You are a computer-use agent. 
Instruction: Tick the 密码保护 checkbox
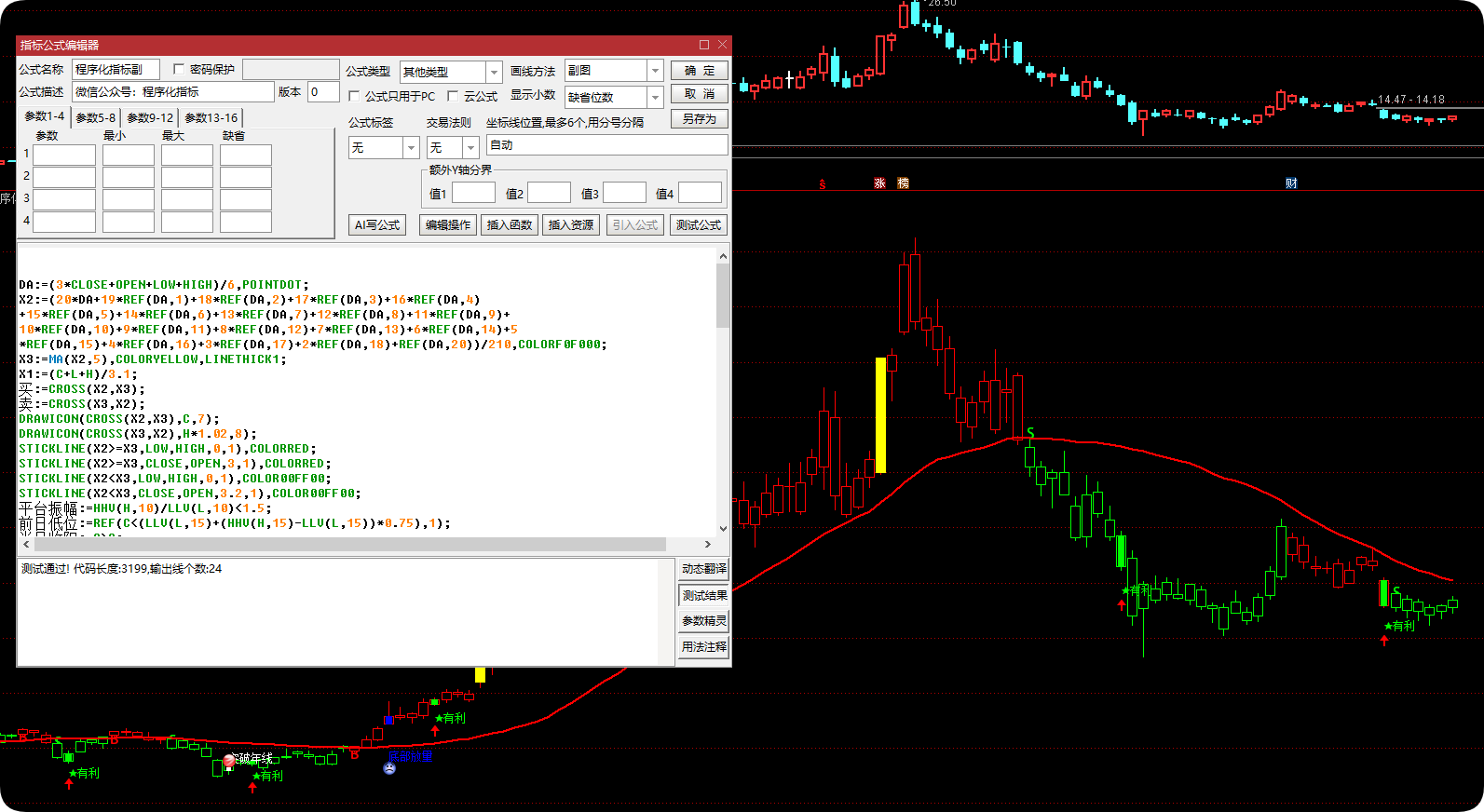(x=179, y=70)
